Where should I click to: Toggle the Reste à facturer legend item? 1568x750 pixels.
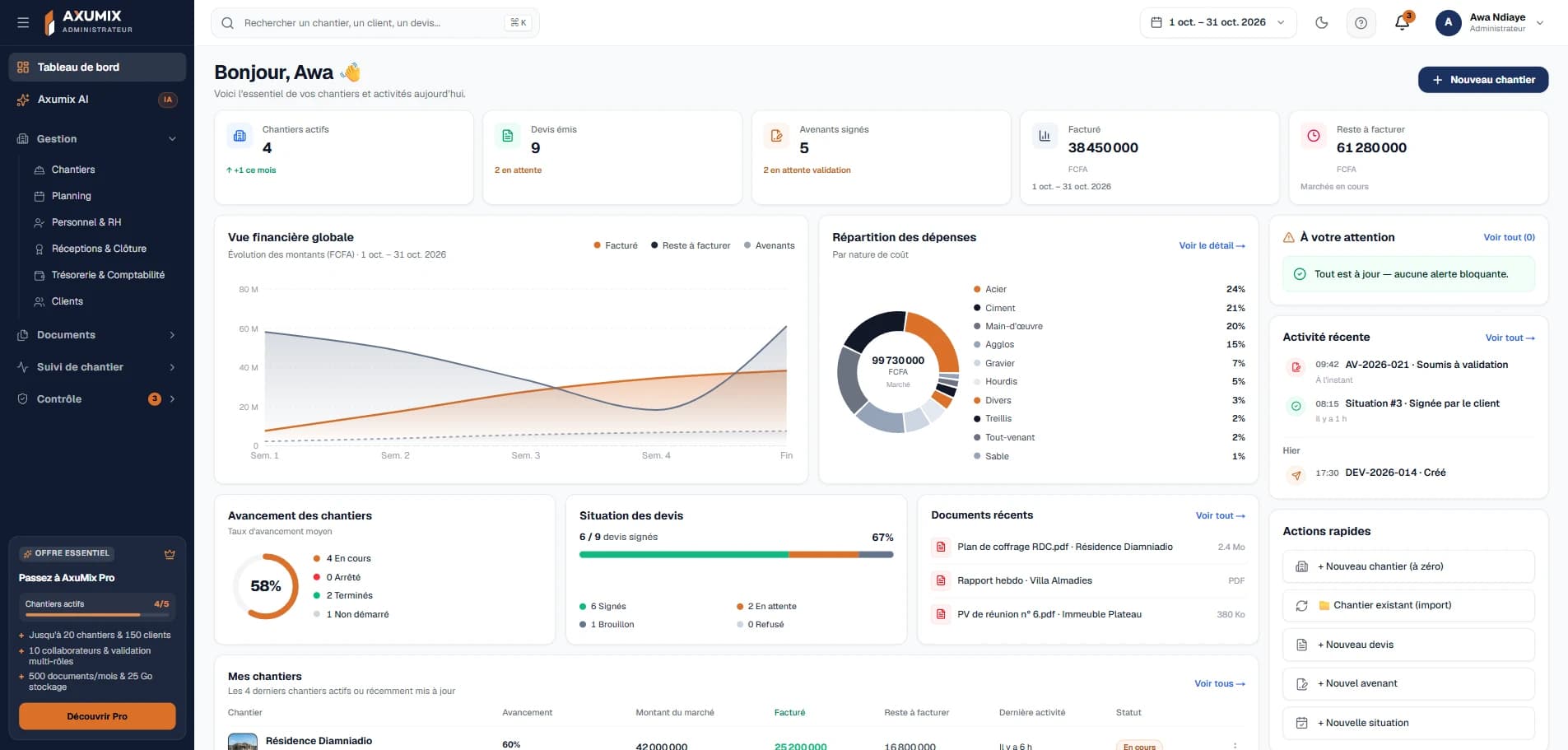[691, 245]
